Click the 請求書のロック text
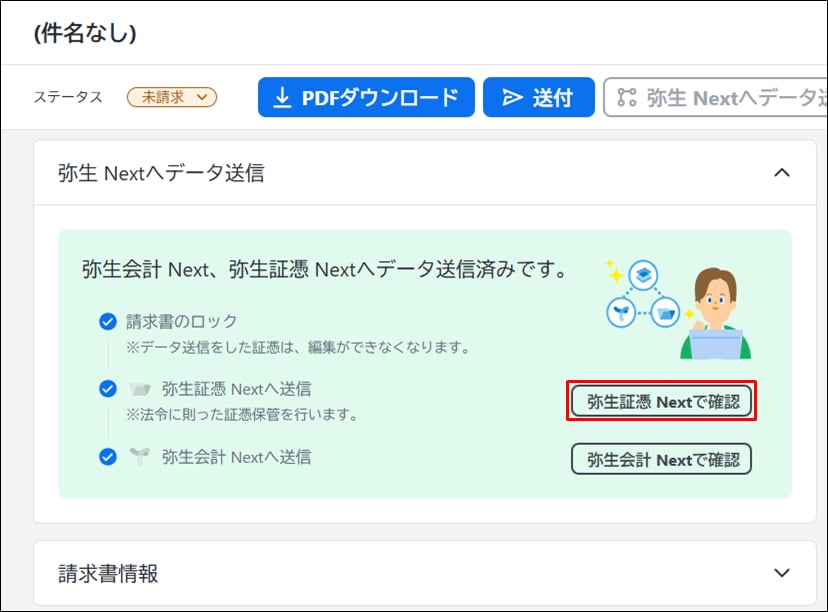The width and height of the screenshot is (828, 612). [x=182, y=321]
